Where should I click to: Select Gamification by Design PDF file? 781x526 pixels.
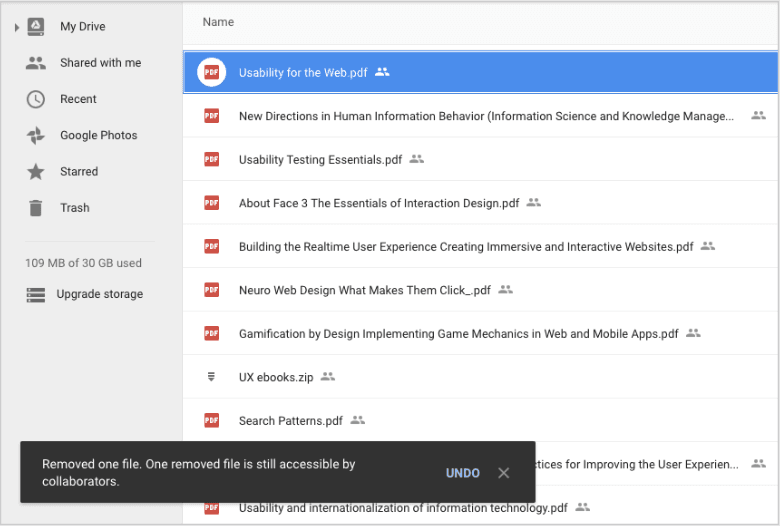(458, 334)
